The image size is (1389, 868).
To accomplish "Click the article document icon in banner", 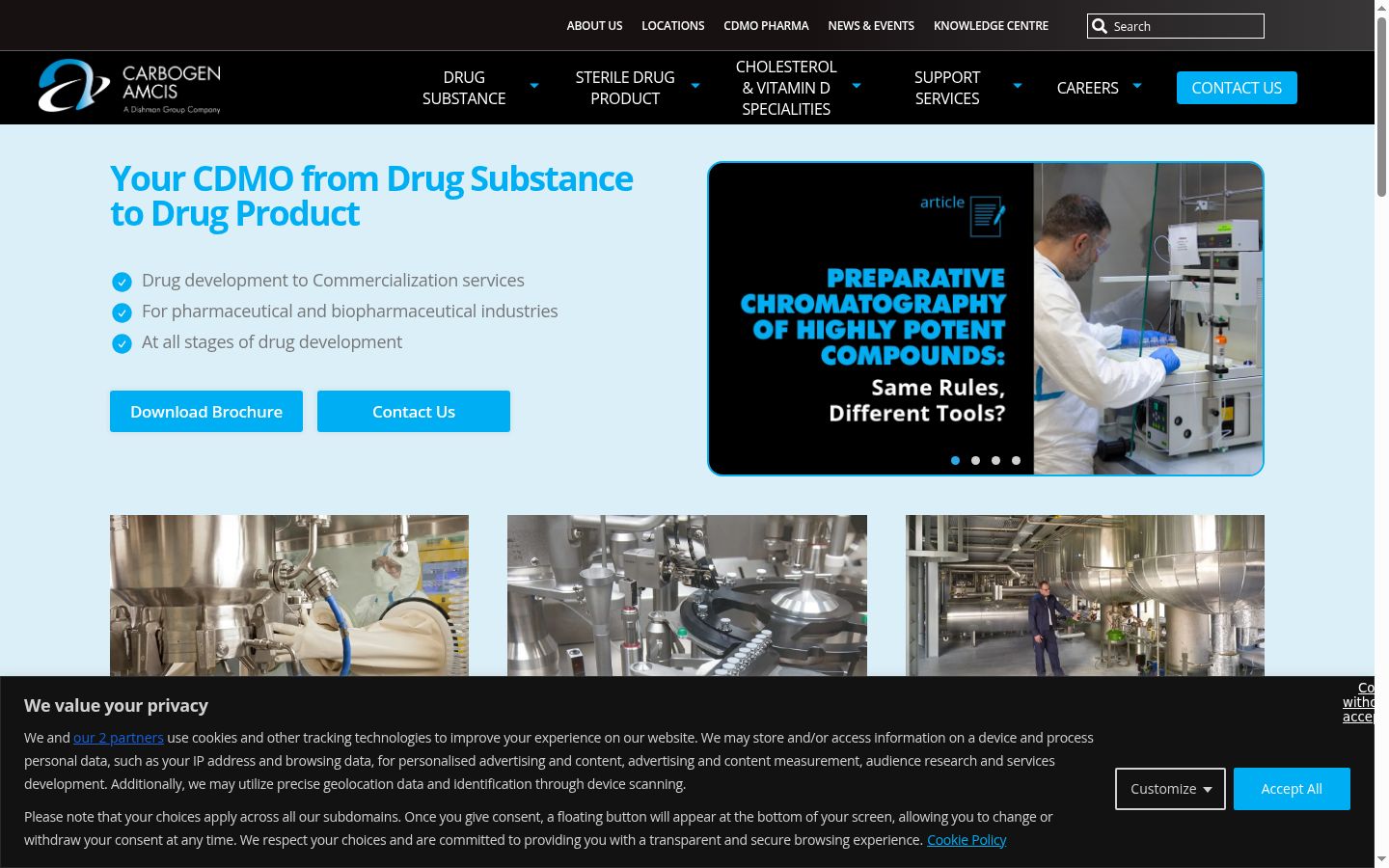I will [988, 215].
